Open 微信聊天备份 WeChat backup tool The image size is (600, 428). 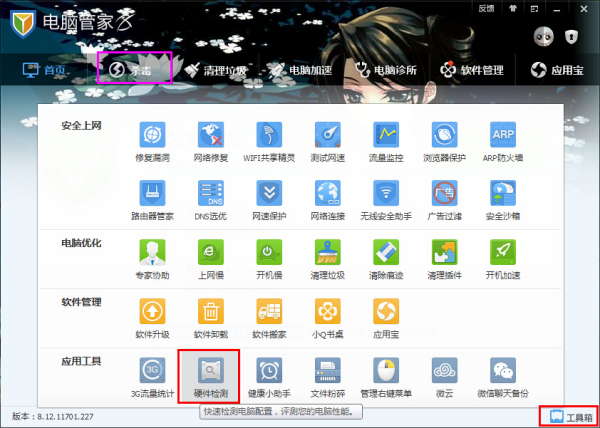click(x=503, y=377)
